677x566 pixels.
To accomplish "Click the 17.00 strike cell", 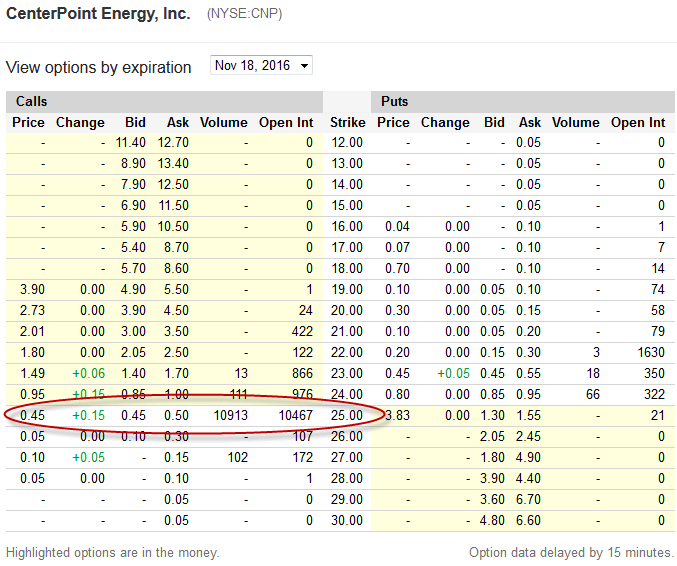I will (347, 247).
